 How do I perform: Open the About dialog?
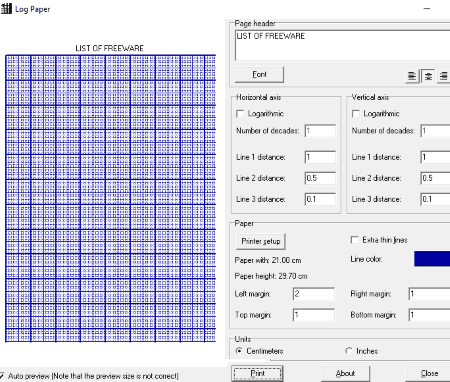click(345, 373)
